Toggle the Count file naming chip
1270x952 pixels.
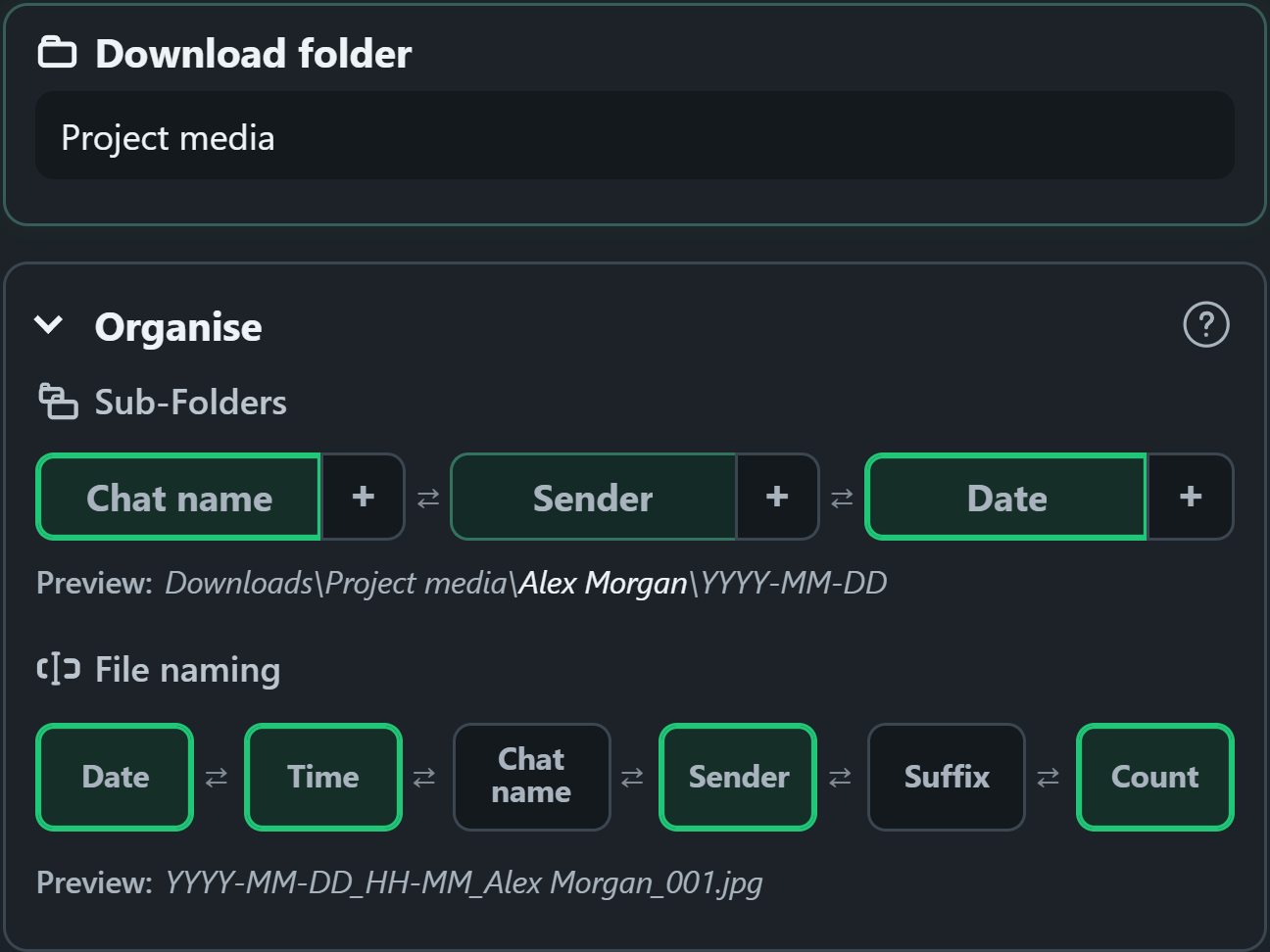(x=1155, y=777)
